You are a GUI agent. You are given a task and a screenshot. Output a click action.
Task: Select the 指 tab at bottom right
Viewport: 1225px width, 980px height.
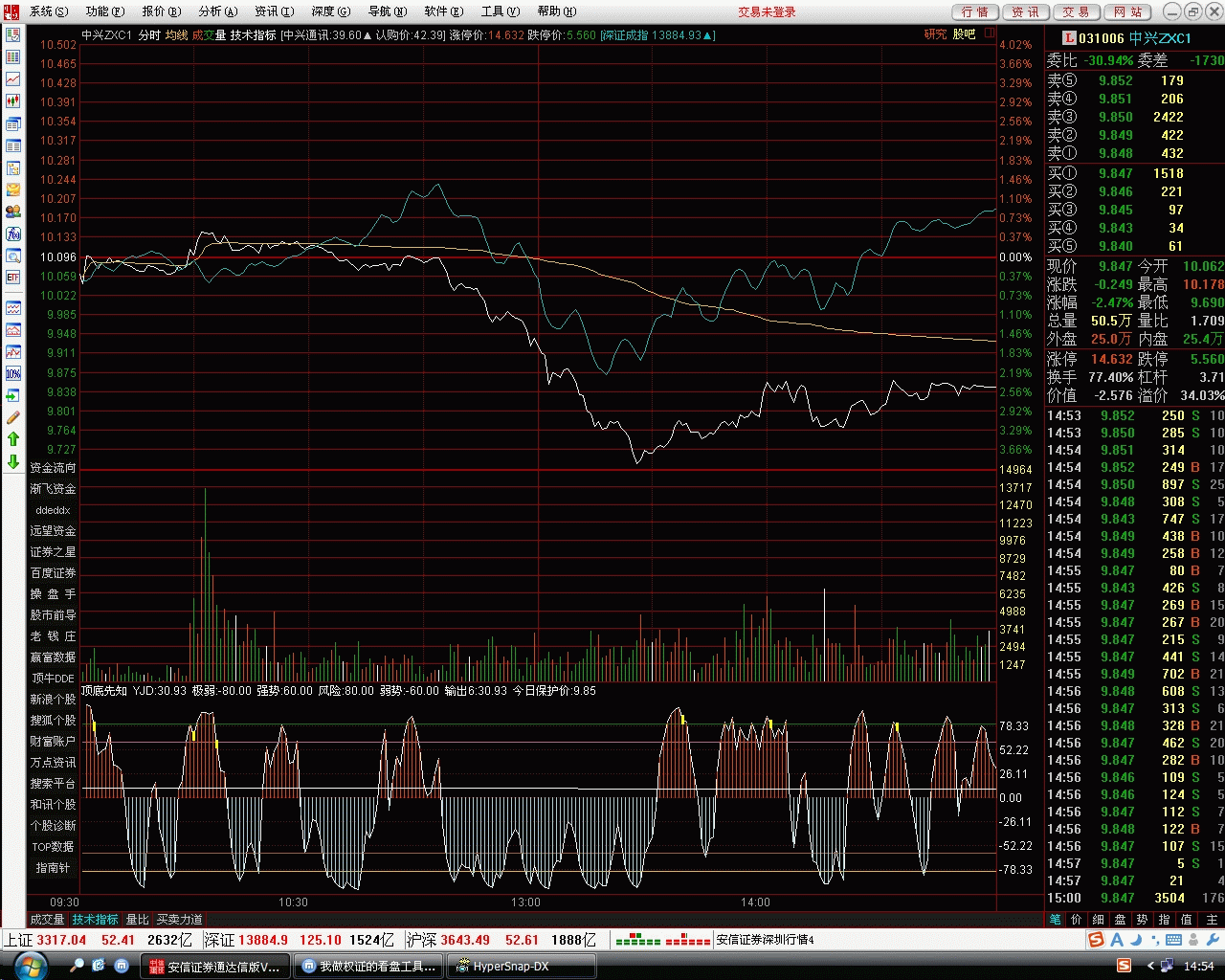coord(1164,920)
